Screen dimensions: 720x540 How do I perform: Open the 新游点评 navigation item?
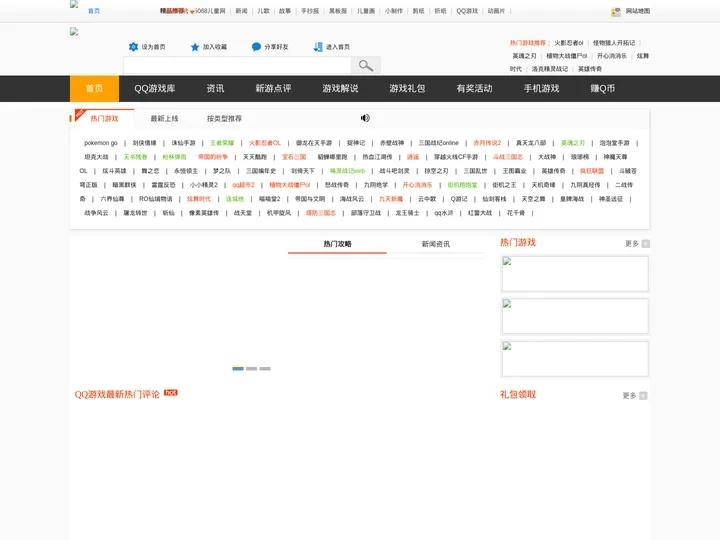[x=273, y=89]
